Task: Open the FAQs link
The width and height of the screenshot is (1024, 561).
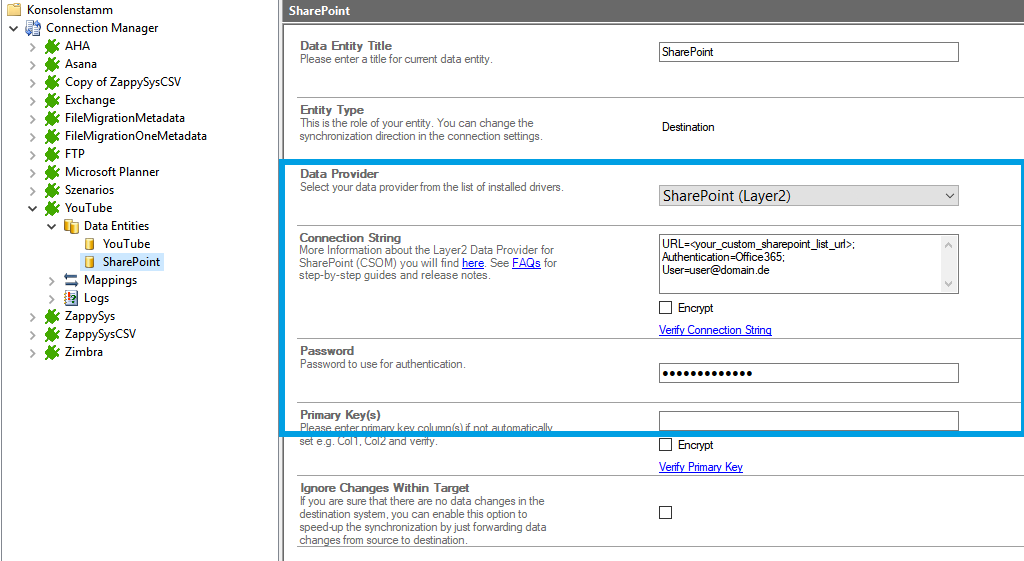Action: click(x=525, y=263)
